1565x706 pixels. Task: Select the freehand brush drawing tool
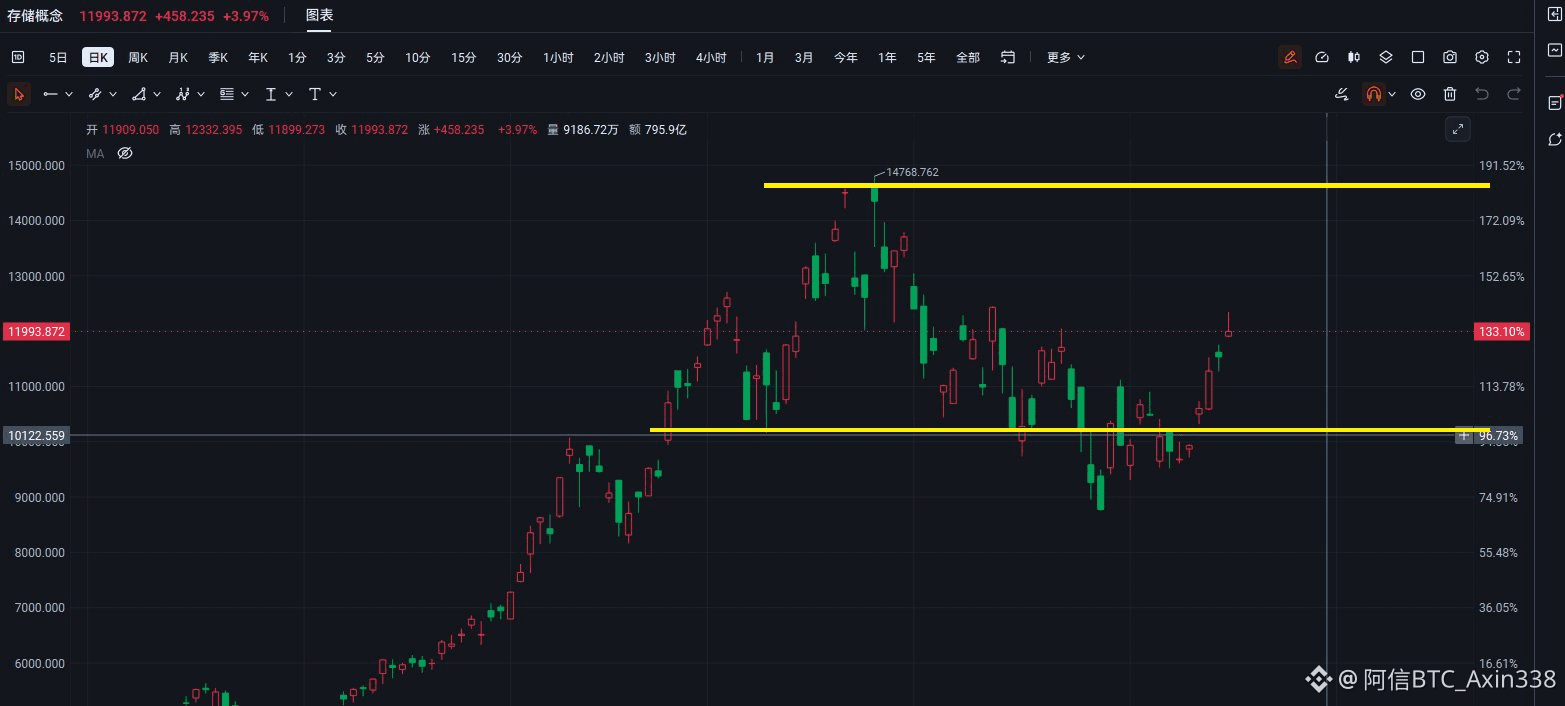(1342, 94)
